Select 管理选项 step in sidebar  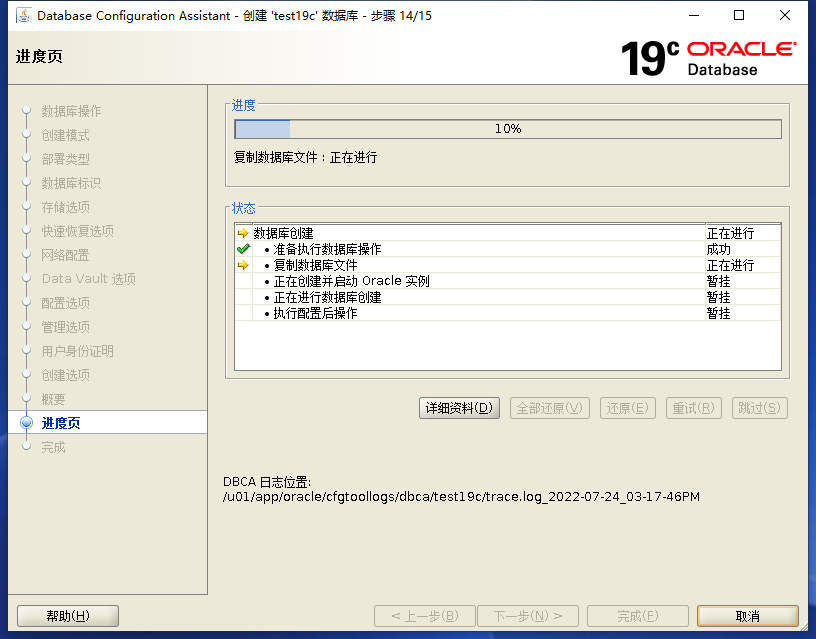pos(66,327)
